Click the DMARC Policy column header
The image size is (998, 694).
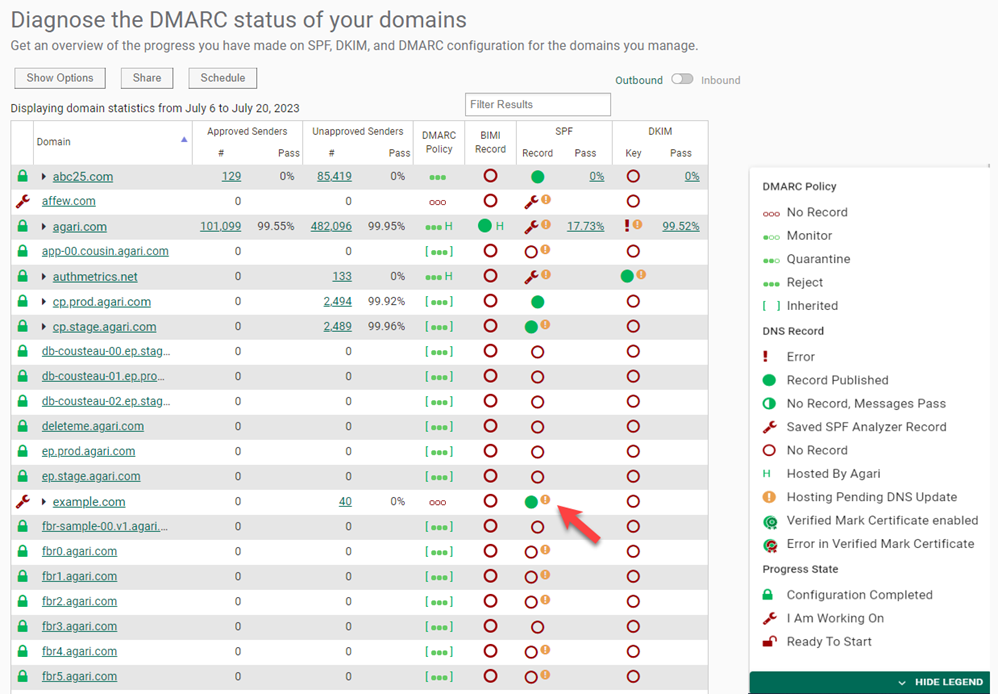tap(439, 142)
